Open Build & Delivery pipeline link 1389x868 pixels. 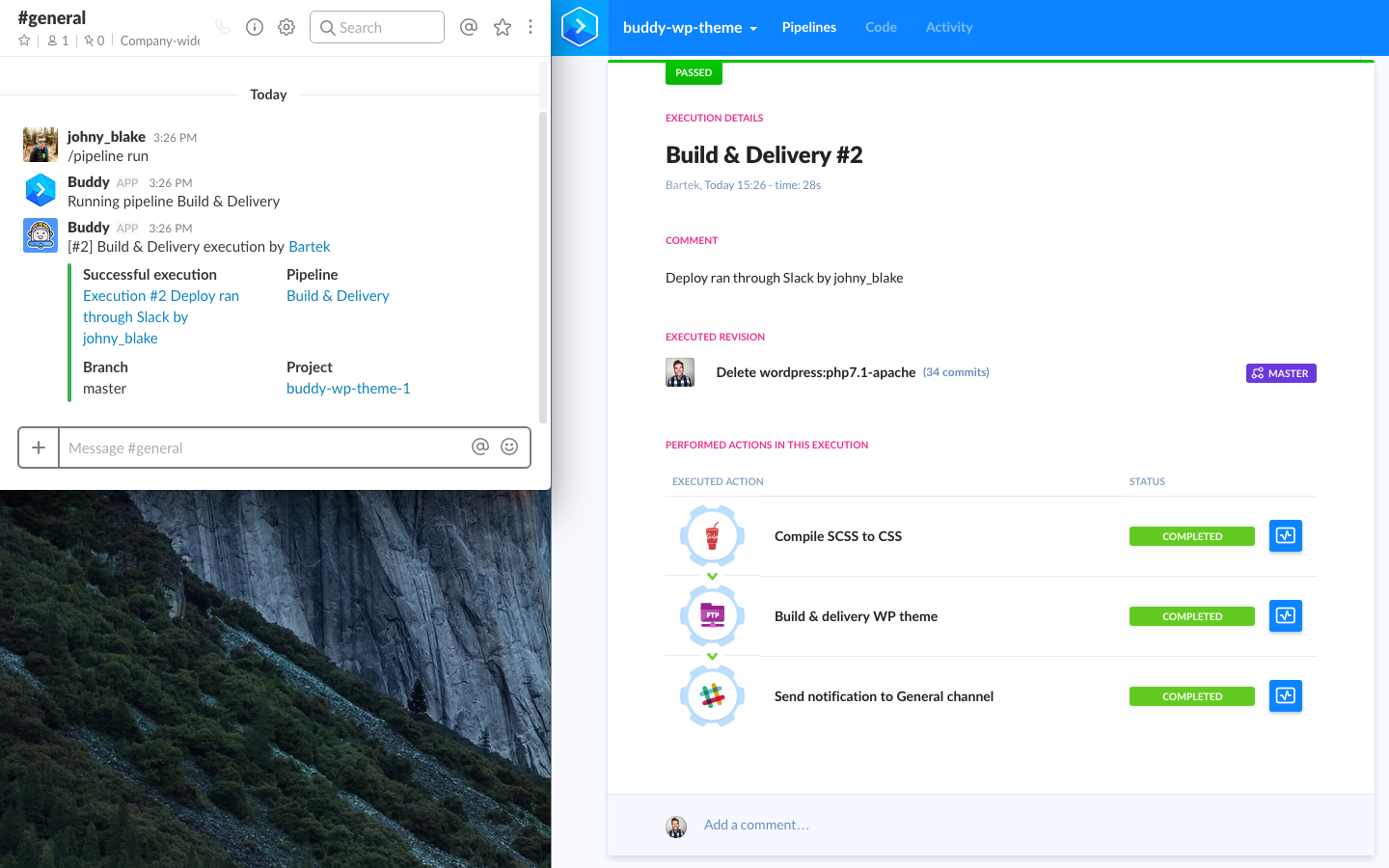(338, 295)
